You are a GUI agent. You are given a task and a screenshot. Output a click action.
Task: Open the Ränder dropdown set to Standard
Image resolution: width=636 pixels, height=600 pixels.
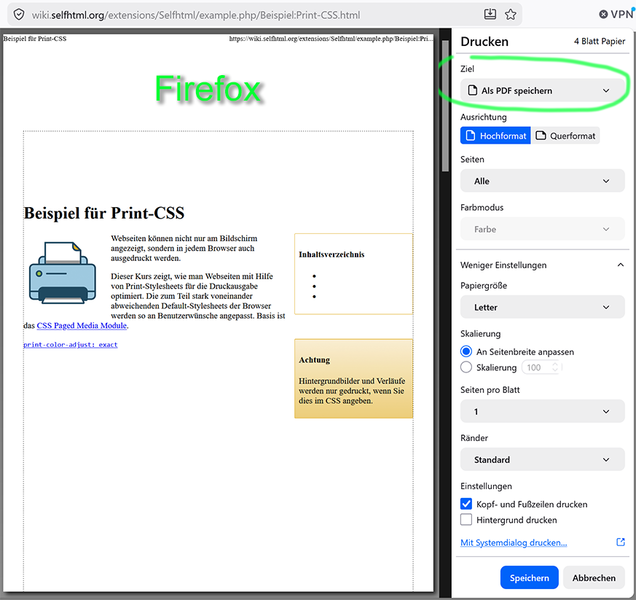[x=542, y=460]
